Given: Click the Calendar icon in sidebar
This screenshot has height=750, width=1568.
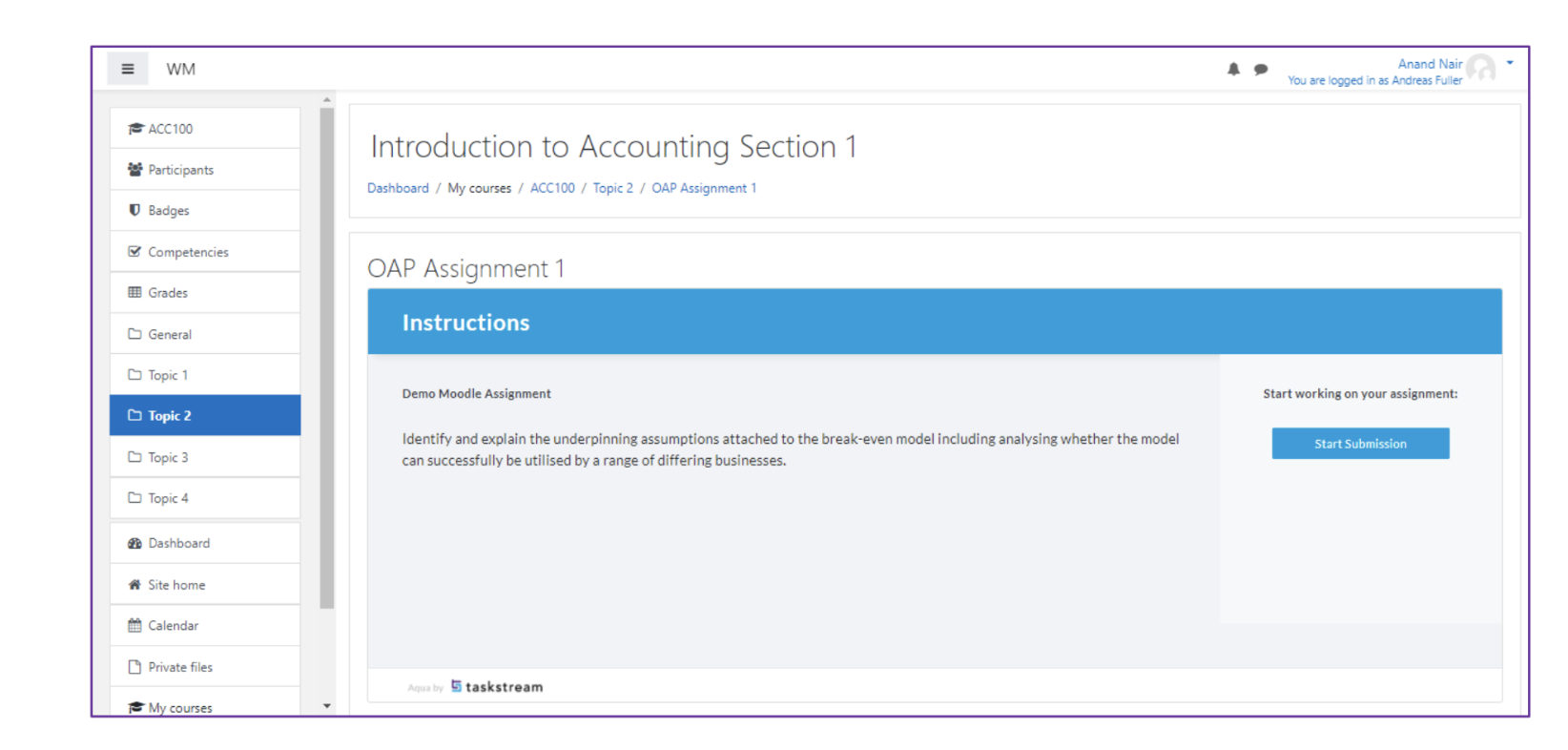Looking at the screenshot, I should [x=134, y=625].
